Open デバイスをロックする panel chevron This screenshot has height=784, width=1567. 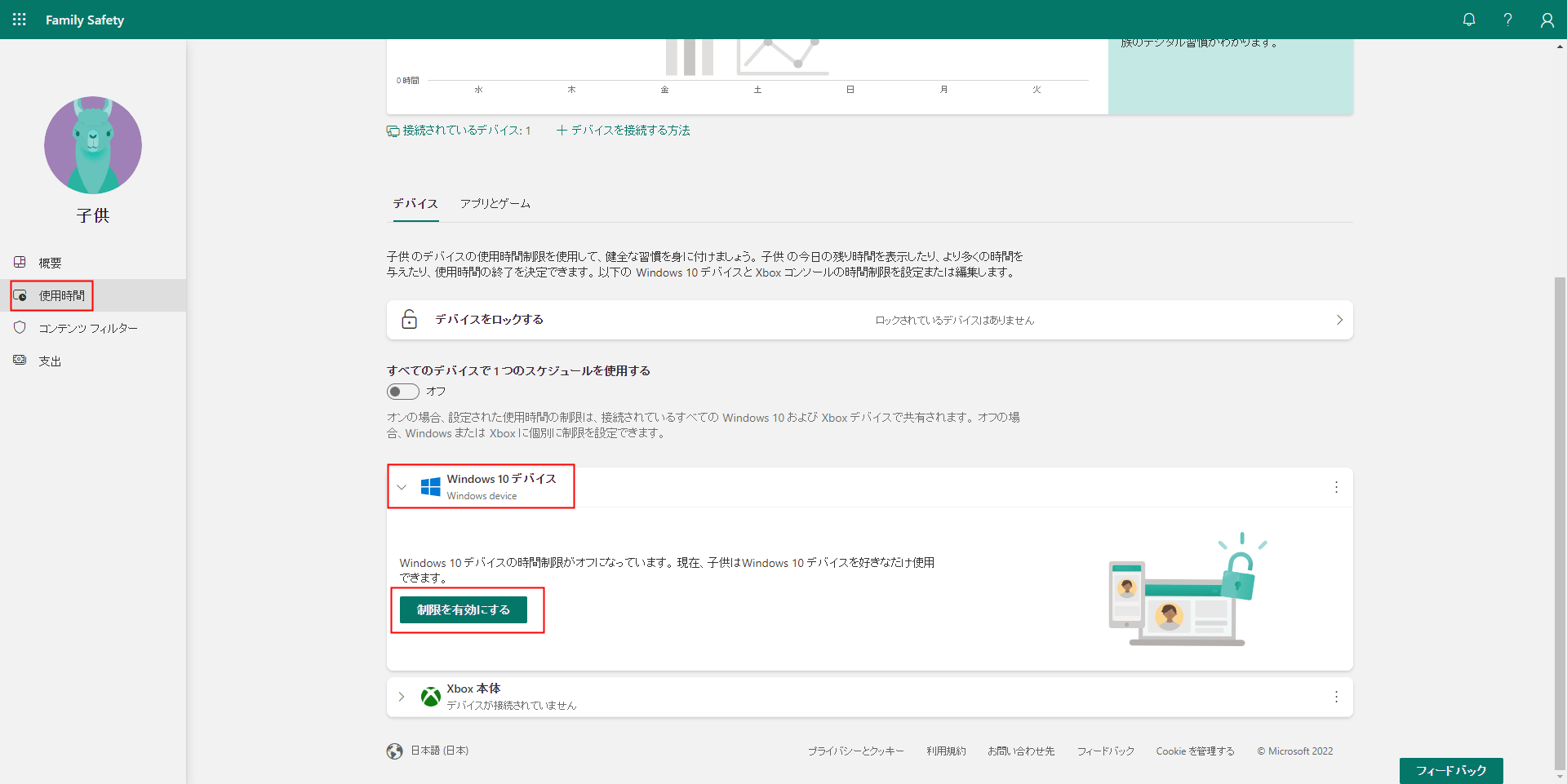coord(1338,320)
